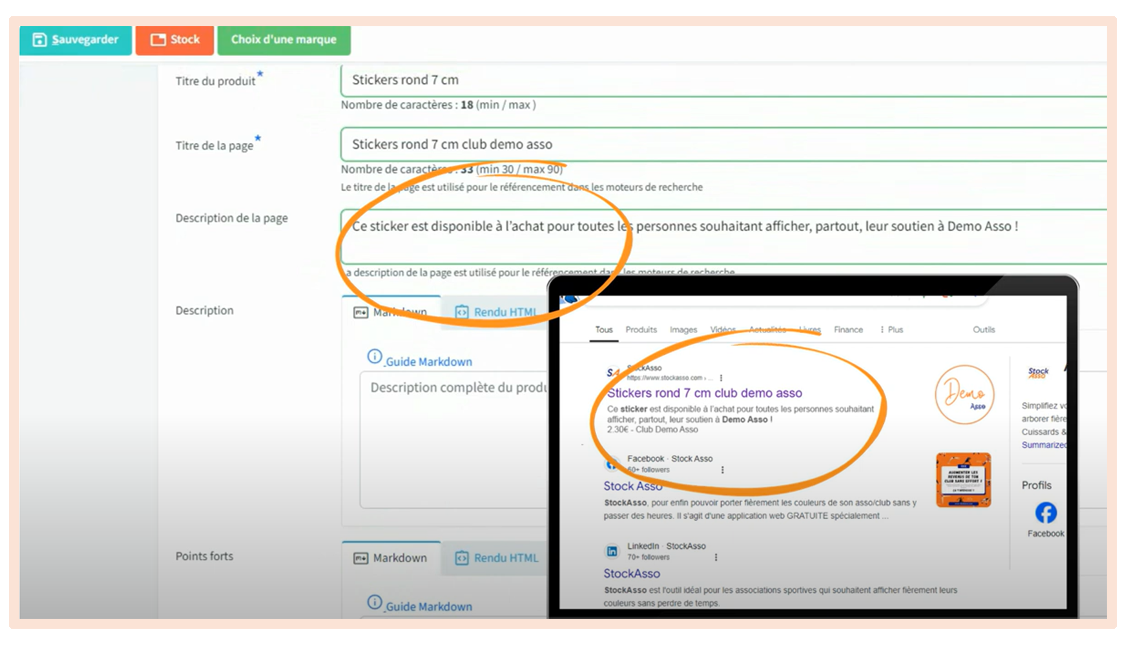The image size is (1137, 645).
Task: Switch to the Markdown tab in Points forts
Action: click(391, 558)
